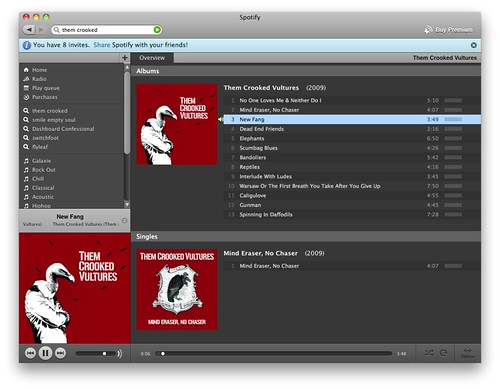The image size is (500, 389).
Task: Open the Classical playlist
Action: [39, 187]
